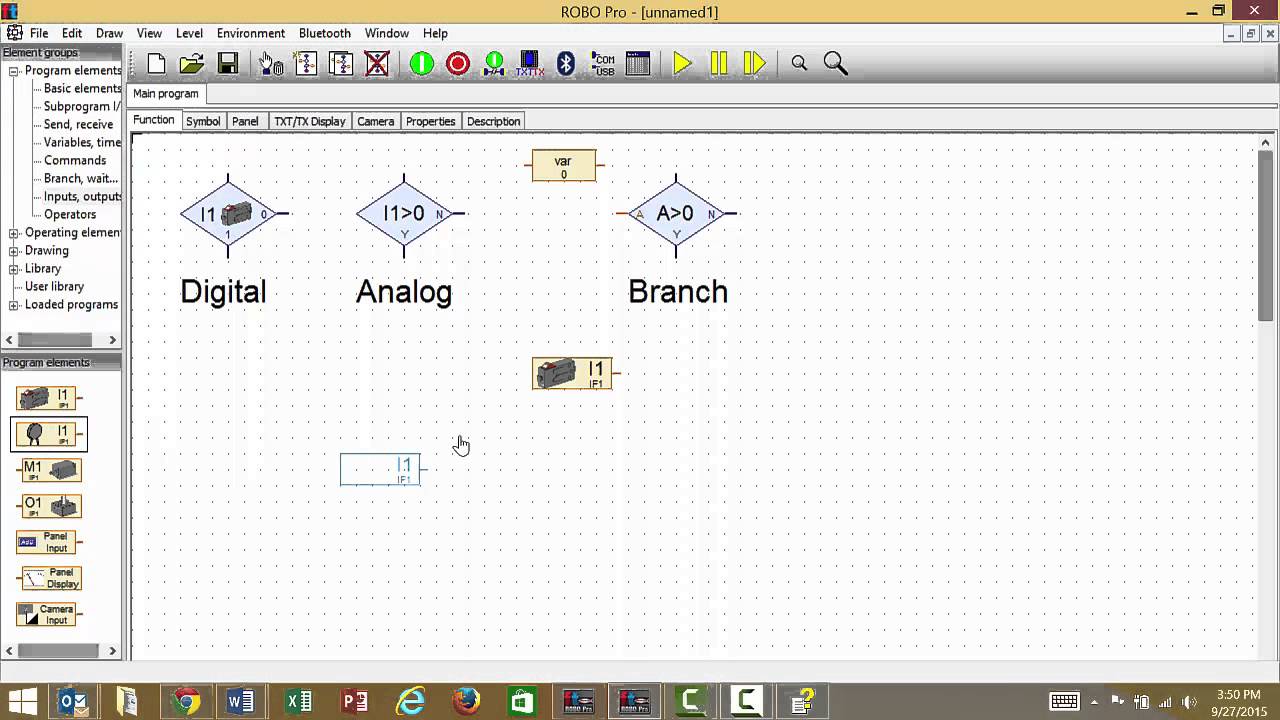Switch to the TXT/TX Display tab

pyautogui.click(x=310, y=121)
